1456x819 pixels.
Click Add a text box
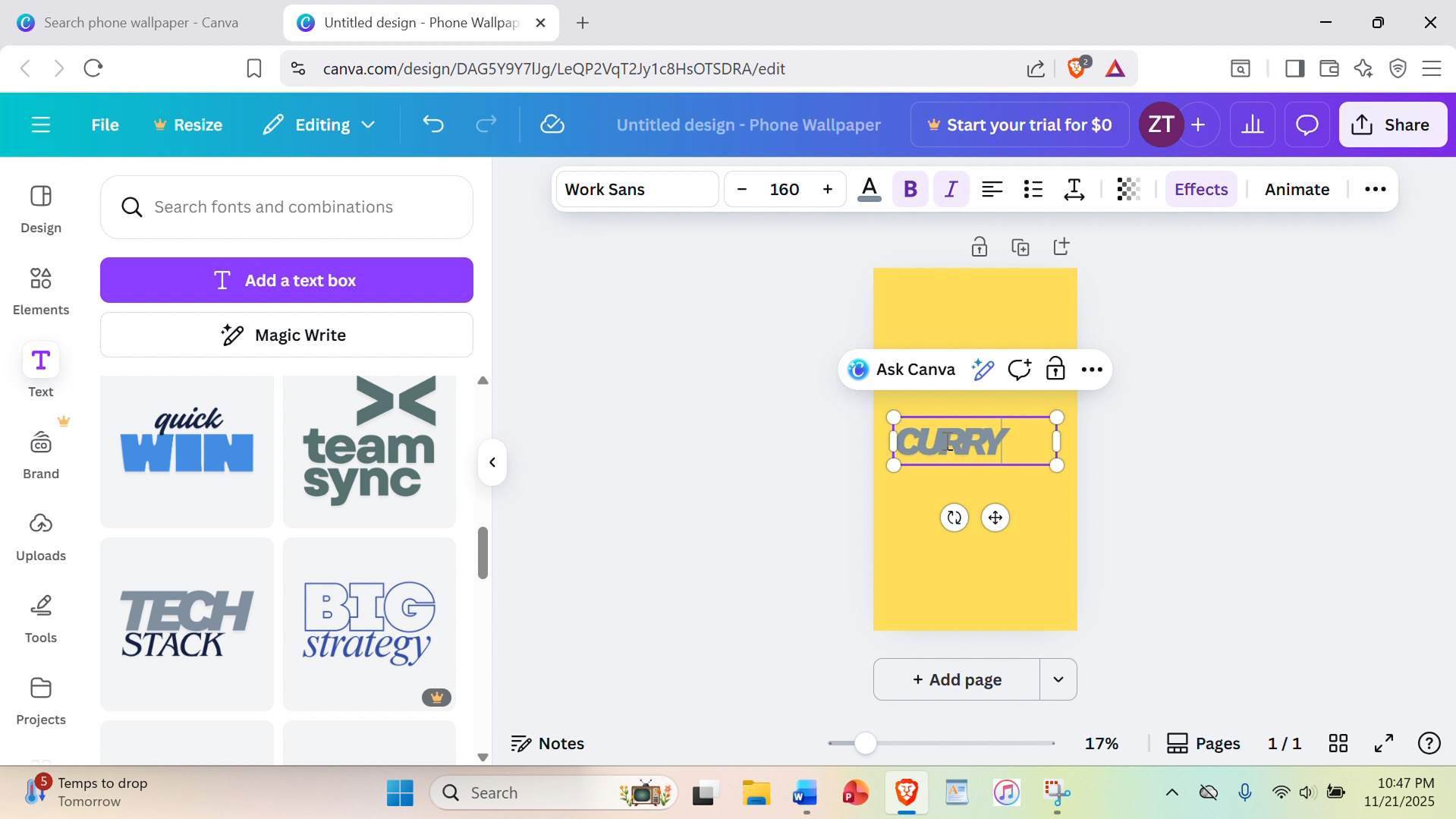[x=287, y=280]
